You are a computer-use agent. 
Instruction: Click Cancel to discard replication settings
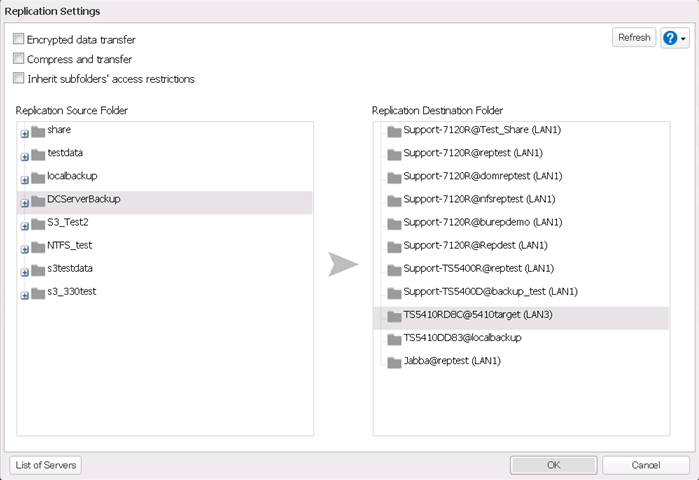point(645,465)
